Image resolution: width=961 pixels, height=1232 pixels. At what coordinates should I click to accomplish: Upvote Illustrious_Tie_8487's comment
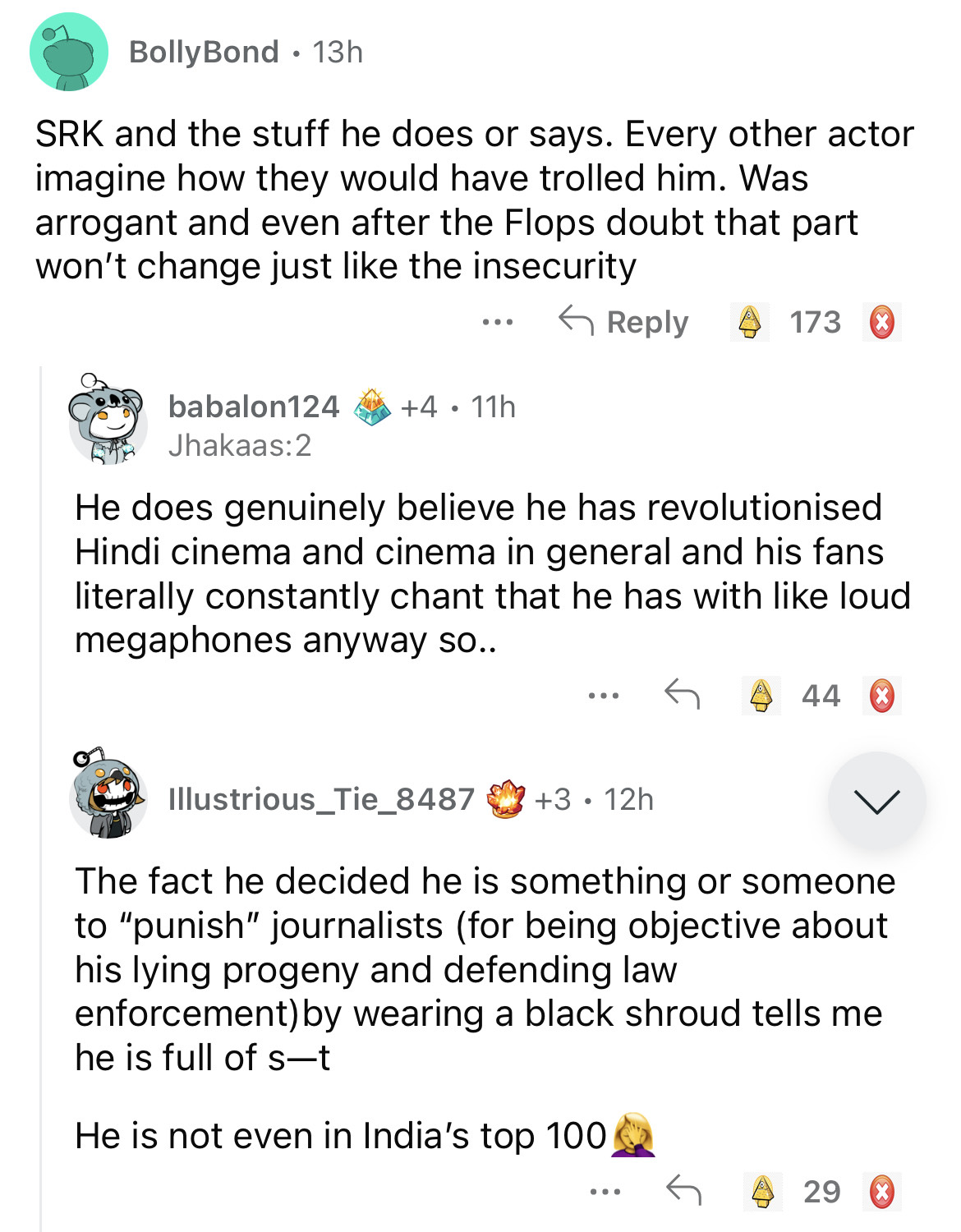[763, 1191]
